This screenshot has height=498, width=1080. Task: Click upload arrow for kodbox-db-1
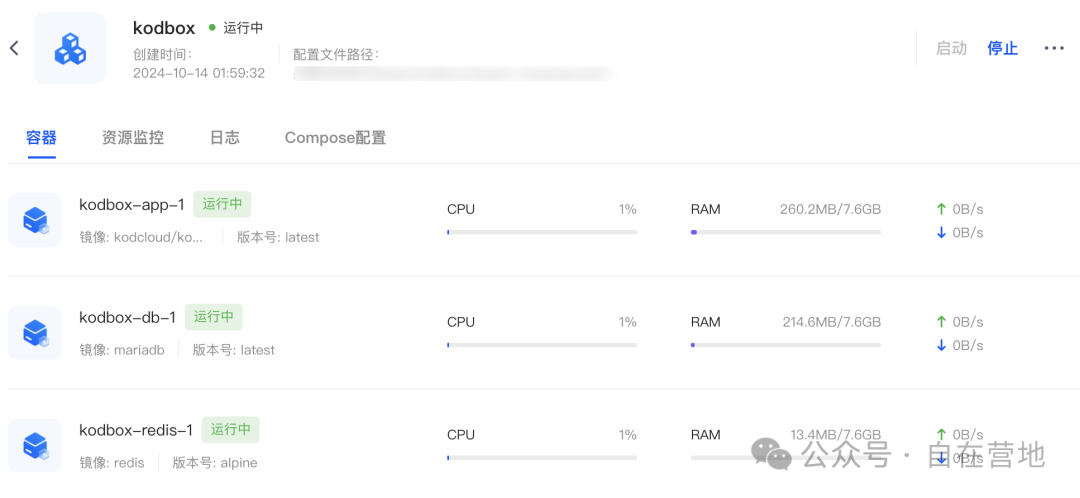pyautogui.click(x=941, y=322)
